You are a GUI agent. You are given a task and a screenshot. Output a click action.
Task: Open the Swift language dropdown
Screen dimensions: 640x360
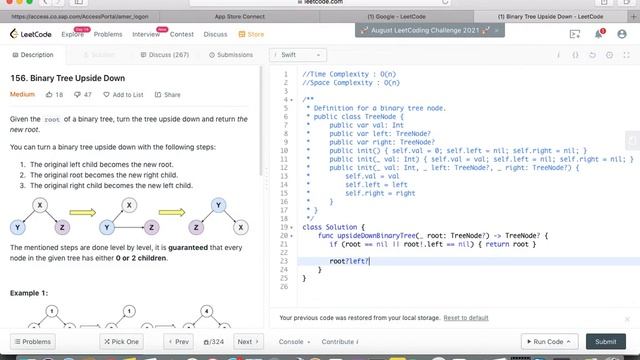298,55
